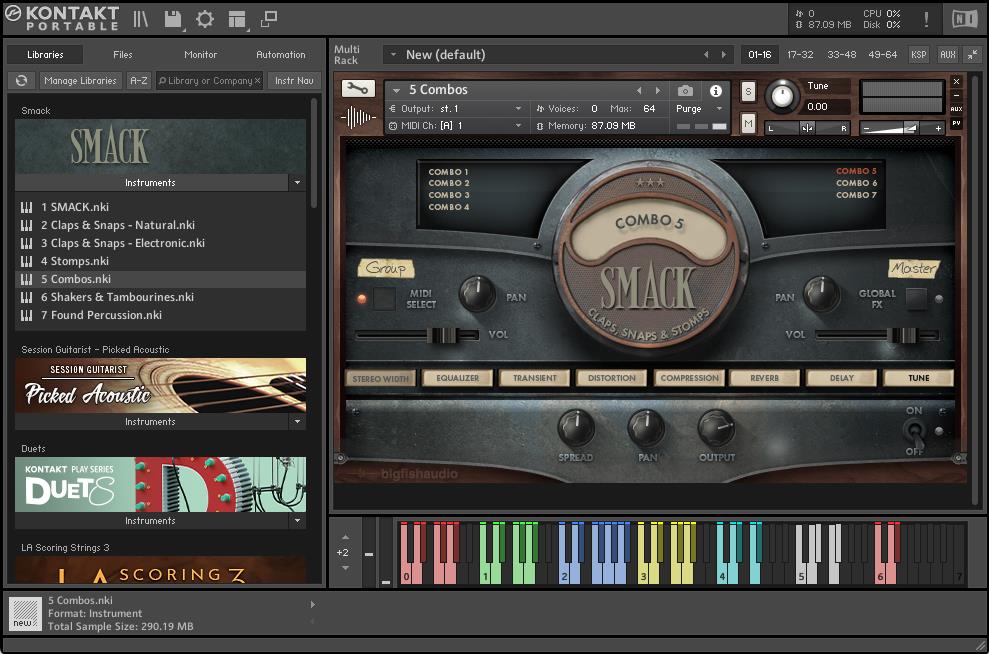Open the Automation tab
This screenshot has height=654, width=989.
coord(281,55)
